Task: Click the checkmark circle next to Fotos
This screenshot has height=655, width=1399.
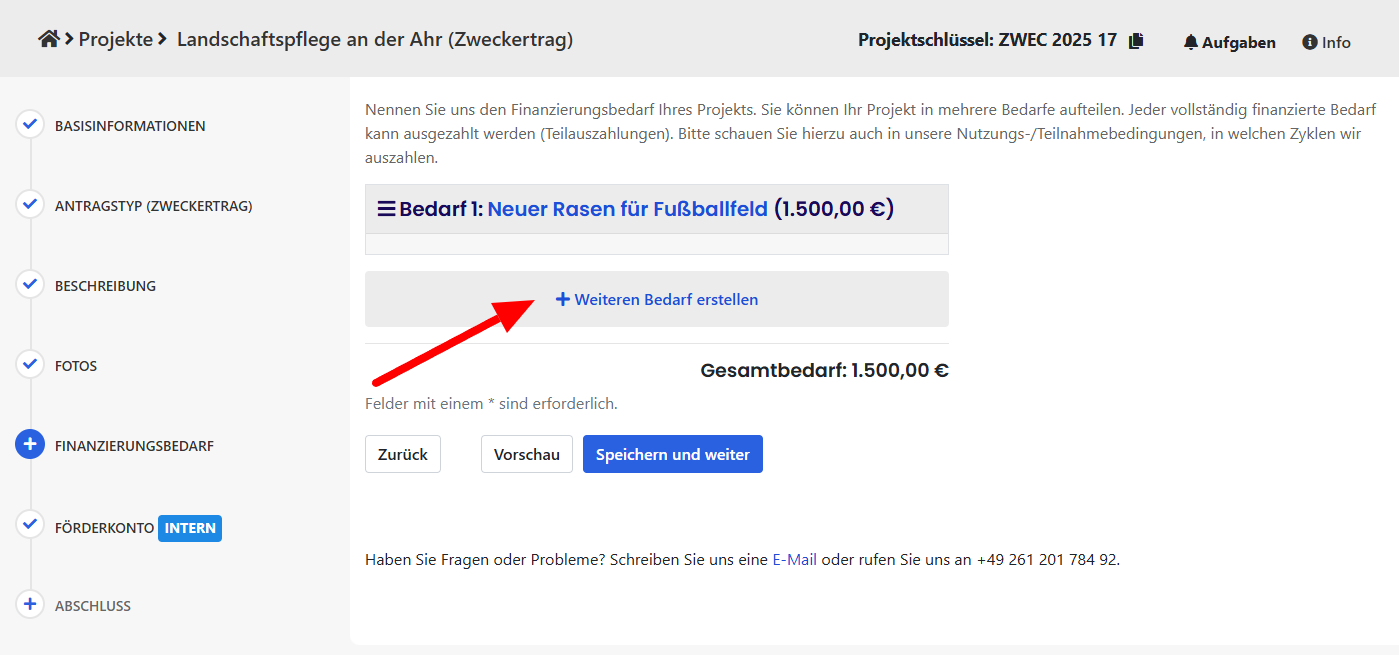Action: click(30, 365)
